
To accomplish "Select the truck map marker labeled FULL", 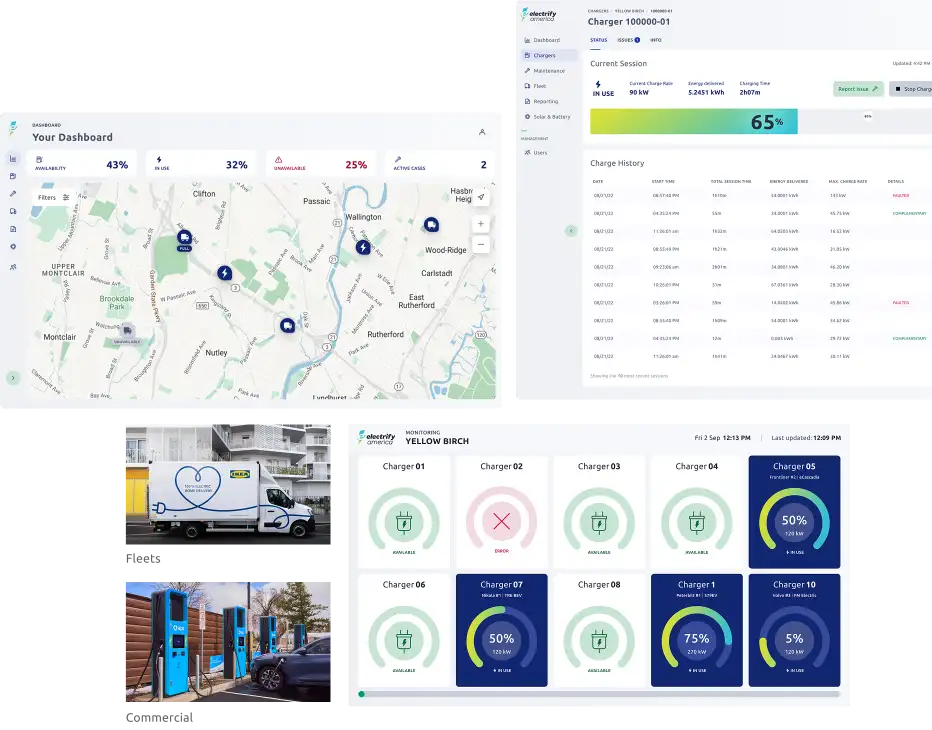I will [184, 239].
